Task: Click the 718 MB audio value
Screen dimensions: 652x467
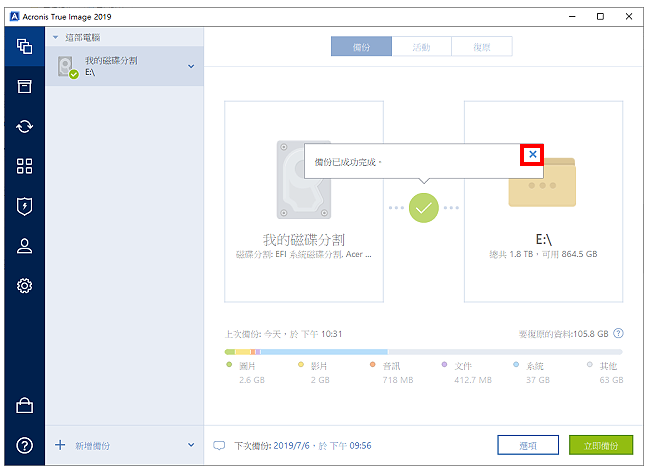Action: click(x=398, y=380)
